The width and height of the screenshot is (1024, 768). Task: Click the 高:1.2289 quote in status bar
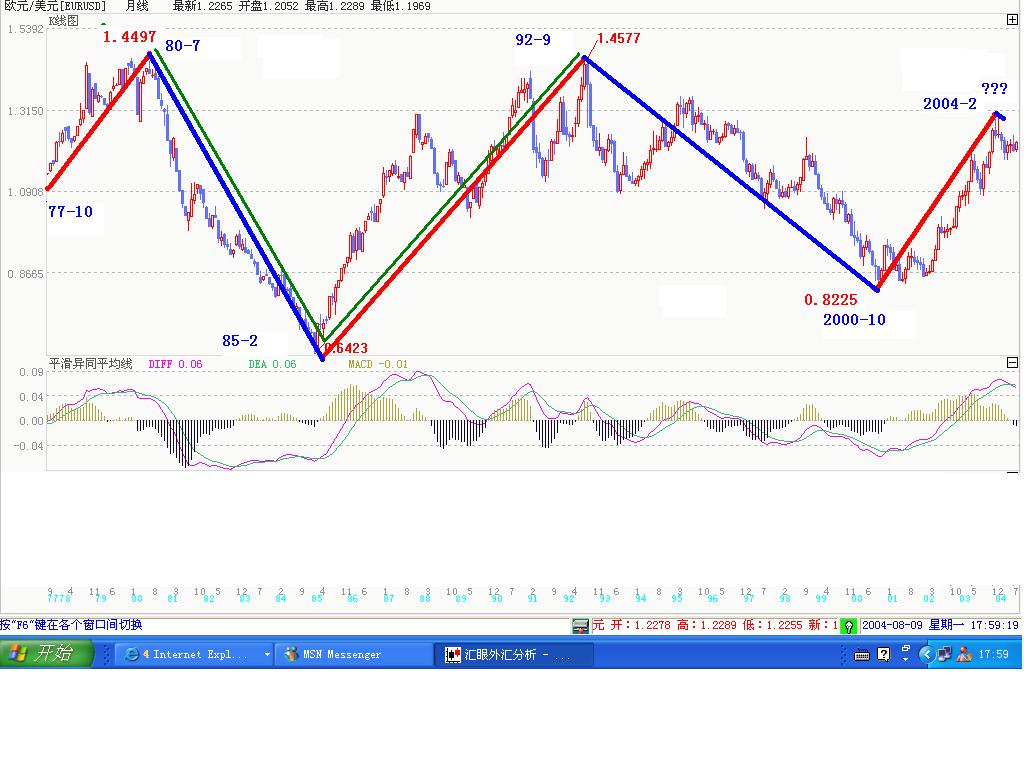706,626
